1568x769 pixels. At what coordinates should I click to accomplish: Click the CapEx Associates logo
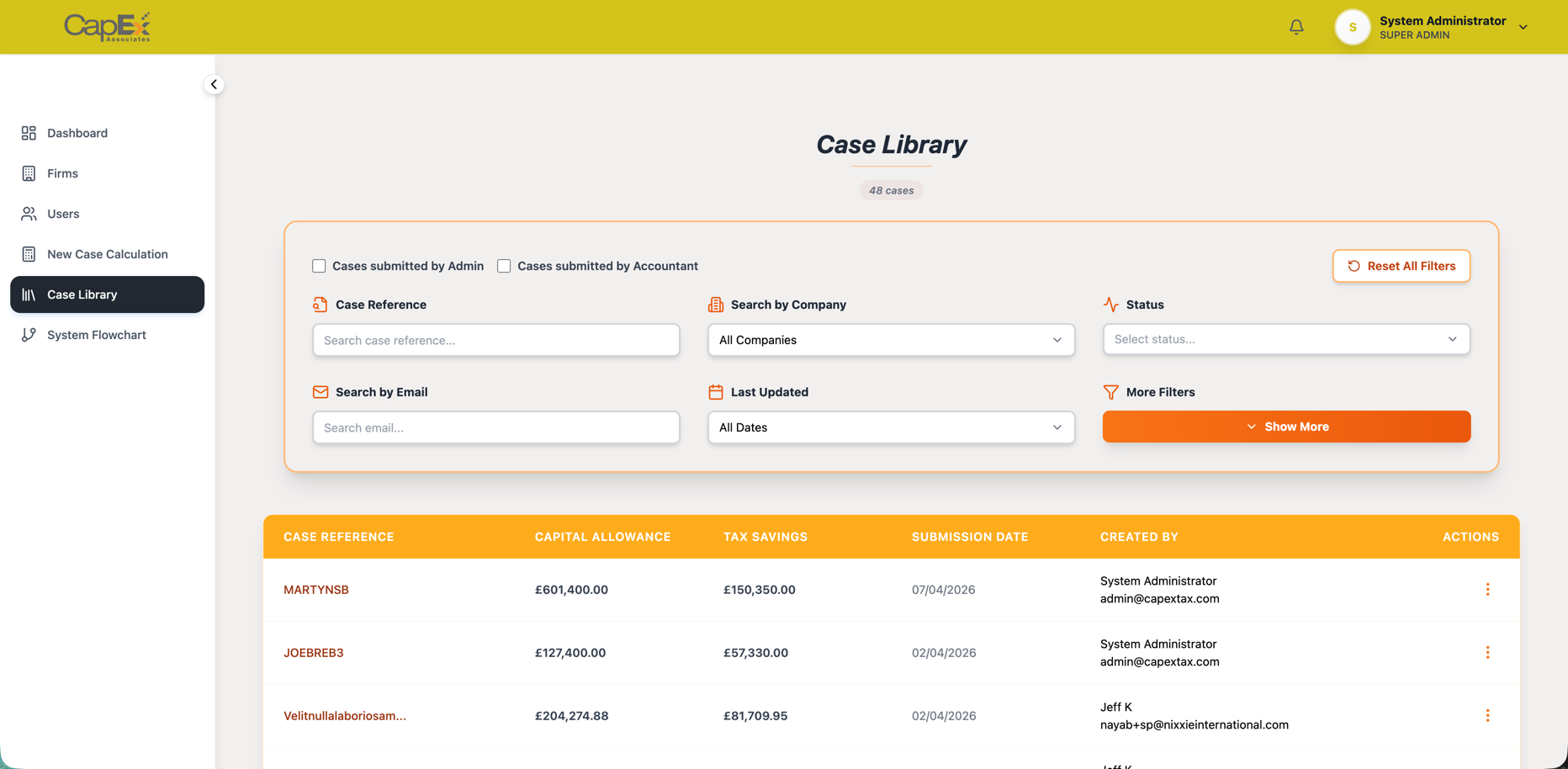pyautogui.click(x=108, y=27)
